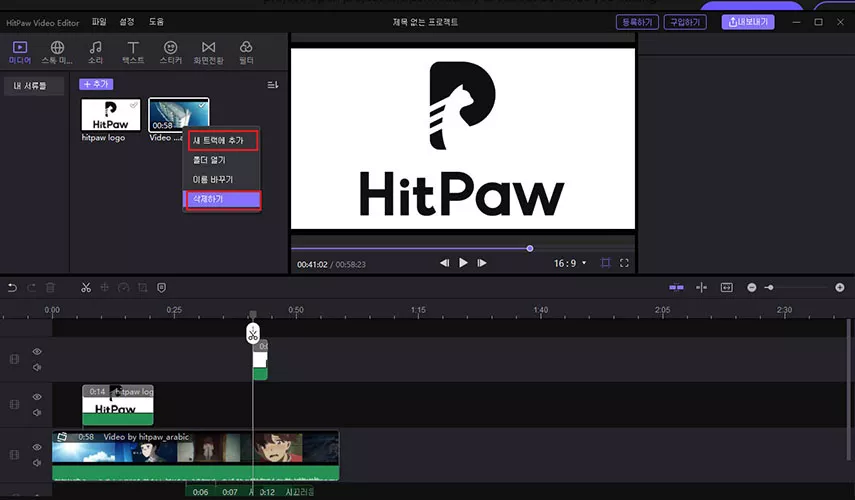Screen dimensions: 855x500
Task: Open the stock media globe tab
Action: pyautogui.click(x=57, y=52)
